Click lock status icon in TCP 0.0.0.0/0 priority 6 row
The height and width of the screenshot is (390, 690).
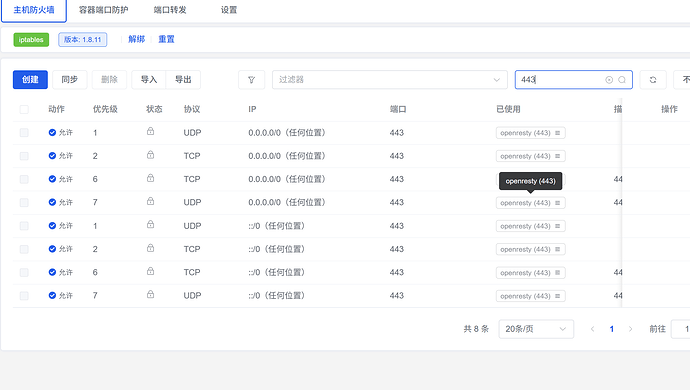(x=150, y=178)
